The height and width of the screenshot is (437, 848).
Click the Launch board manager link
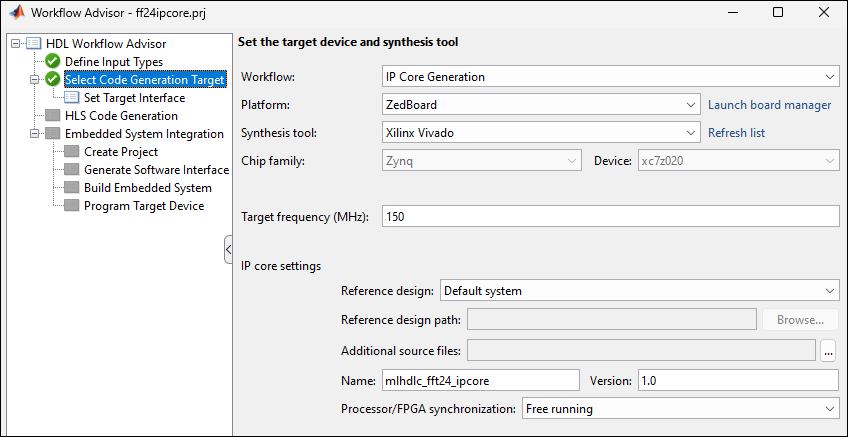[x=769, y=105]
